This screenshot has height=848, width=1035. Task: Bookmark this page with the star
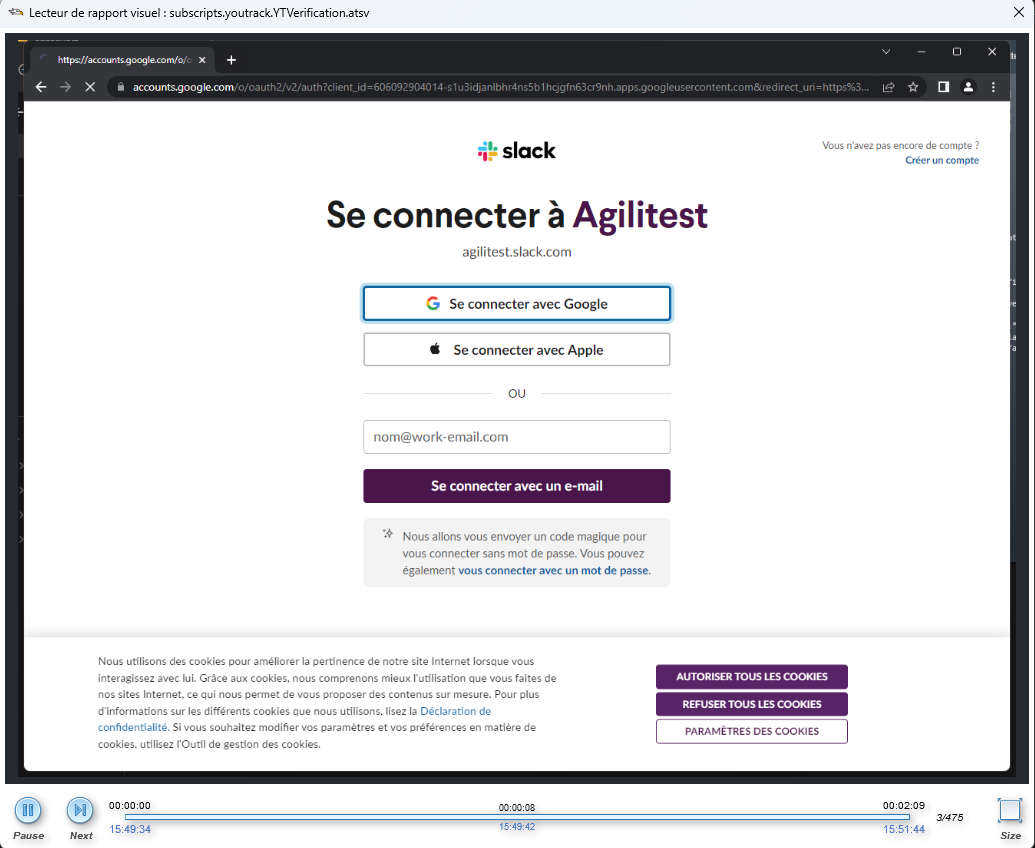[913, 87]
